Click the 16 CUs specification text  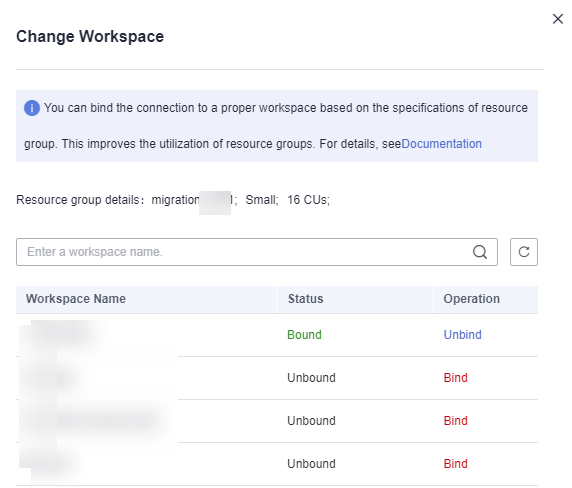point(308,200)
